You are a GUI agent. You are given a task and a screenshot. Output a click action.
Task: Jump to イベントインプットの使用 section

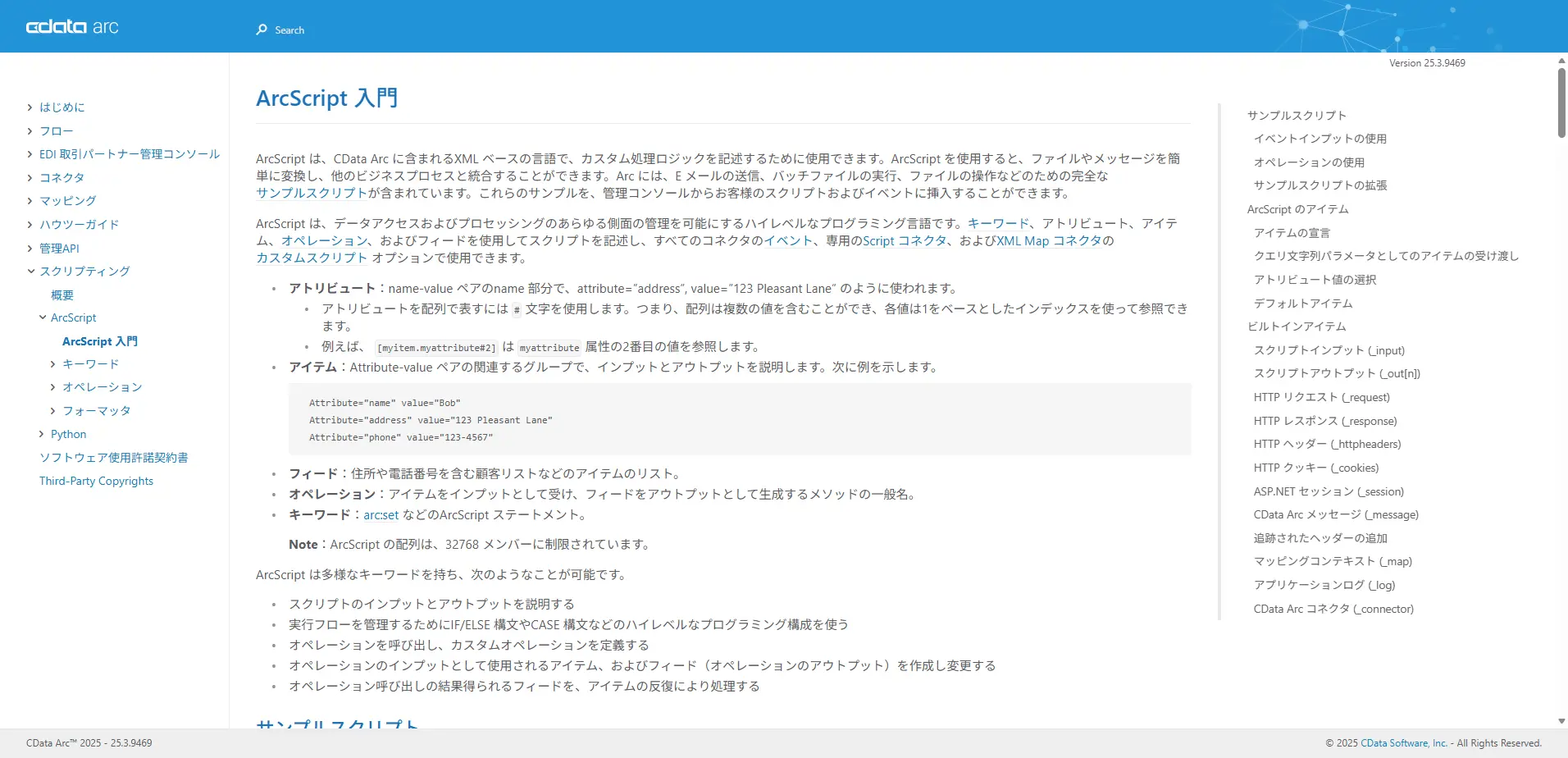(x=1321, y=138)
